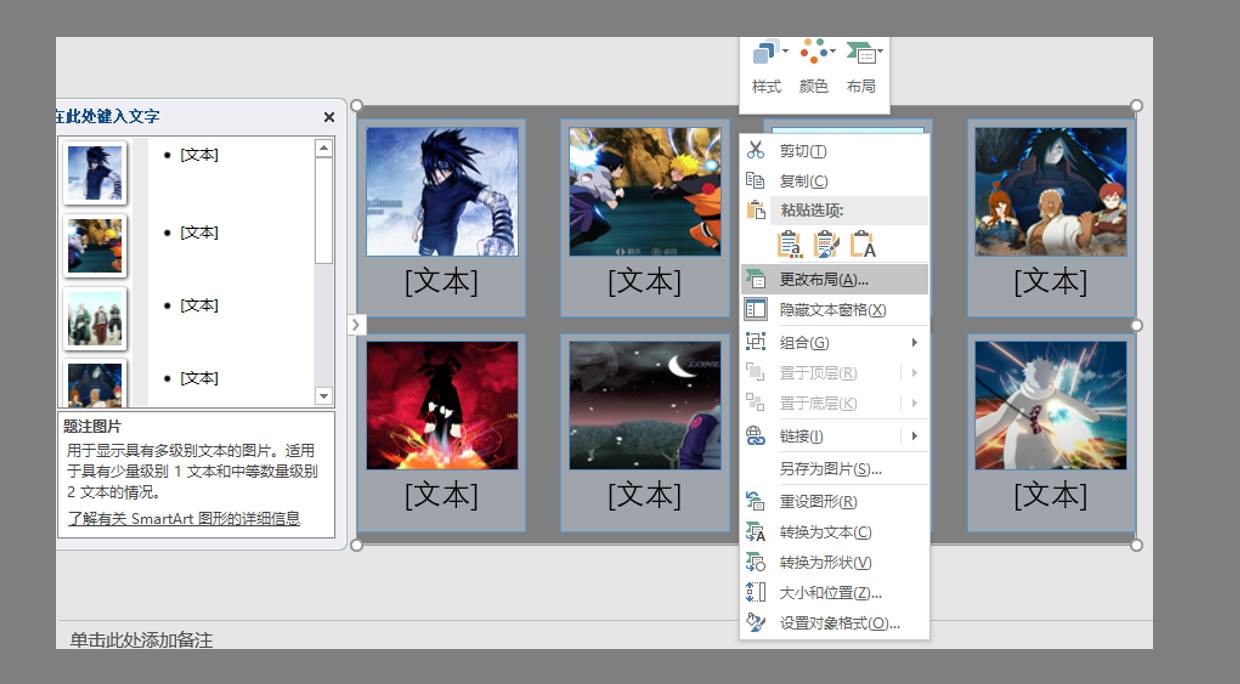Open the SmartArt graphics details link
The height and width of the screenshot is (684, 1240).
(184, 519)
